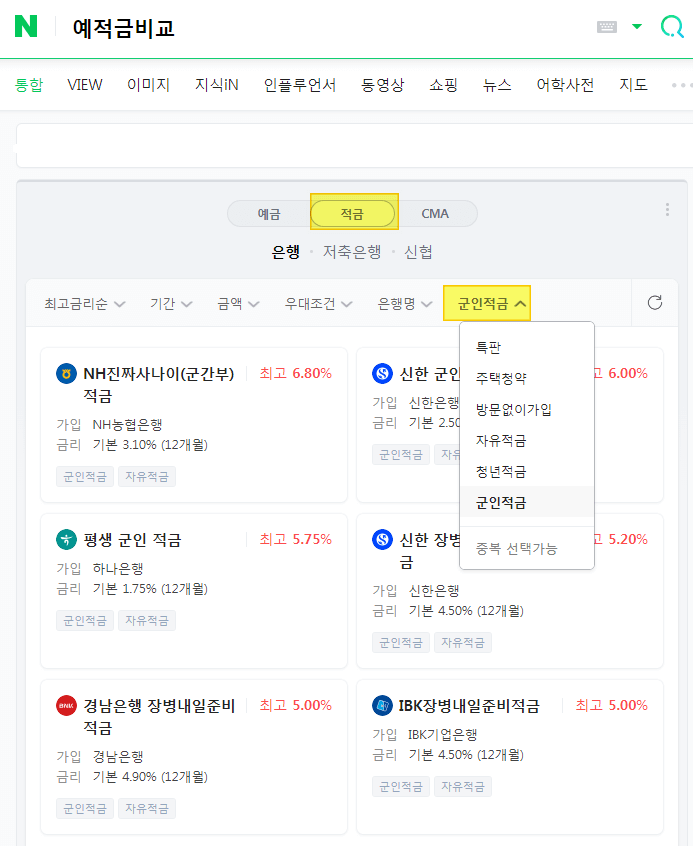Image resolution: width=693 pixels, height=846 pixels.
Task: Open the 뉴스 tab
Action: (x=497, y=85)
